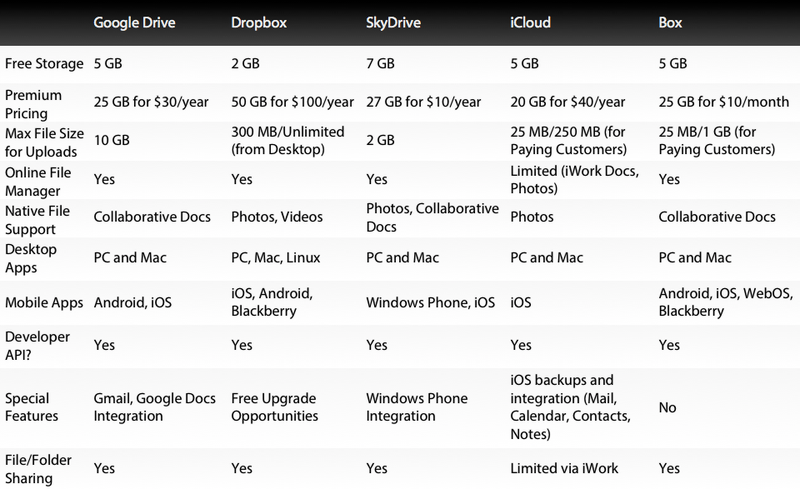Click the iOS backups and integration cell
Screen dimensions: 800x489
570,407
